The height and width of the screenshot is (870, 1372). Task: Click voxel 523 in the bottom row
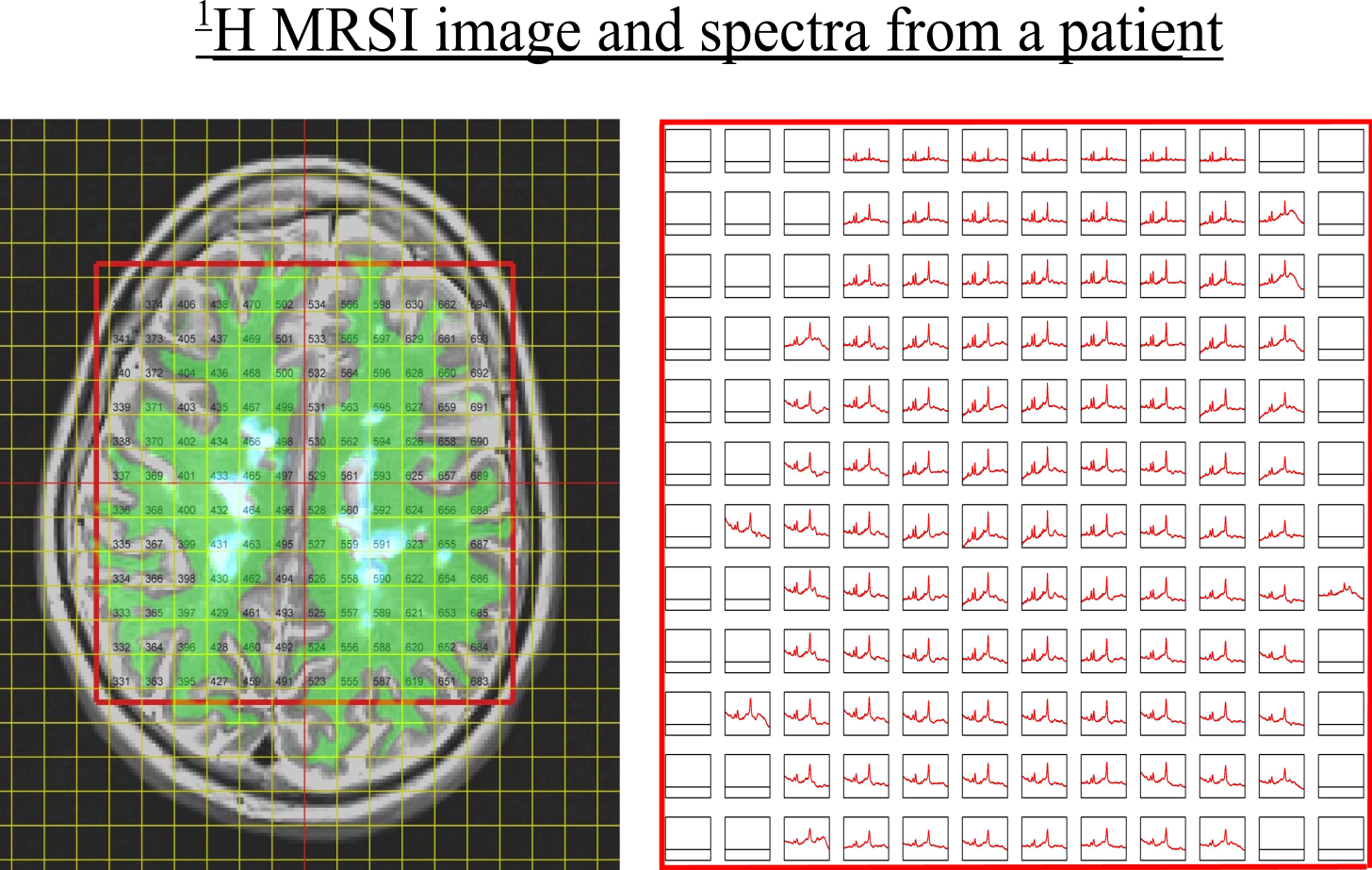coord(317,681)
